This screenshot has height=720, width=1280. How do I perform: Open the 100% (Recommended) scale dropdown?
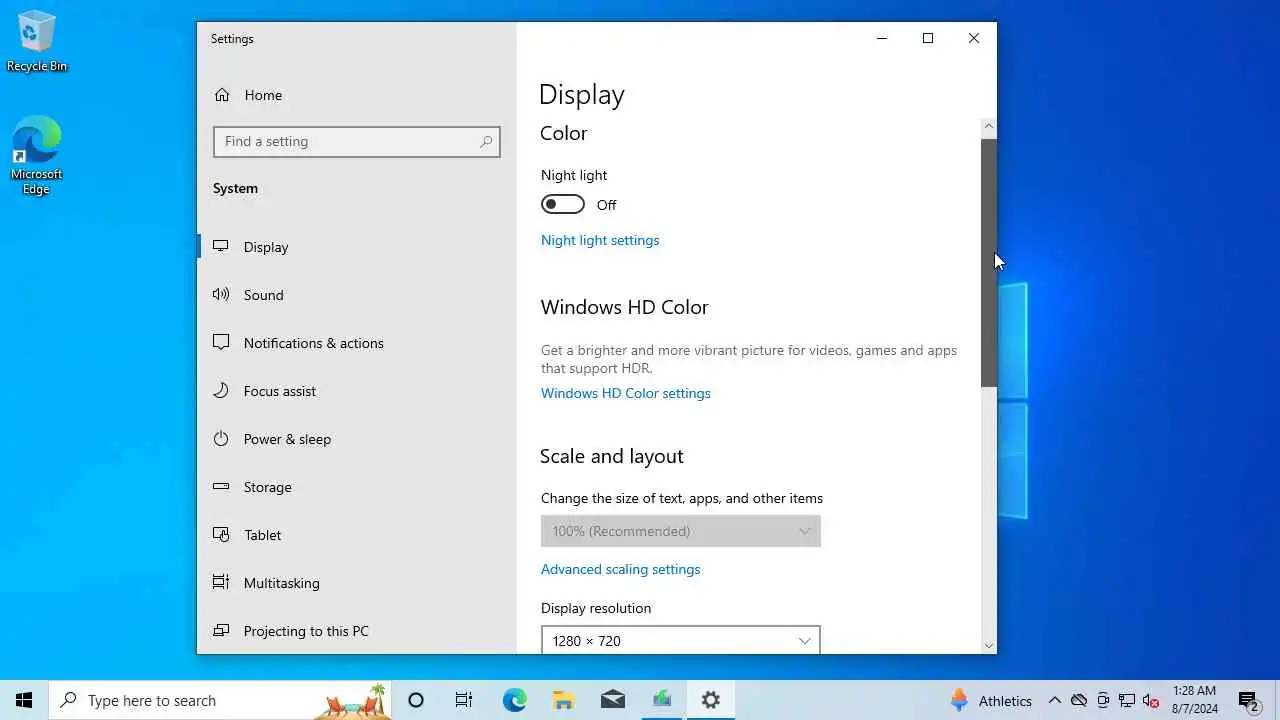pos(680,531)
